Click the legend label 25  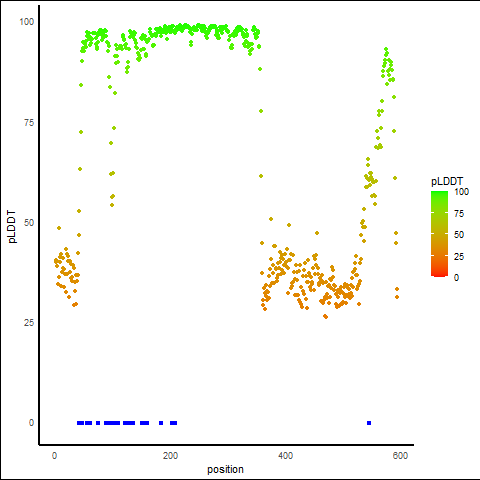coord(459,256)
